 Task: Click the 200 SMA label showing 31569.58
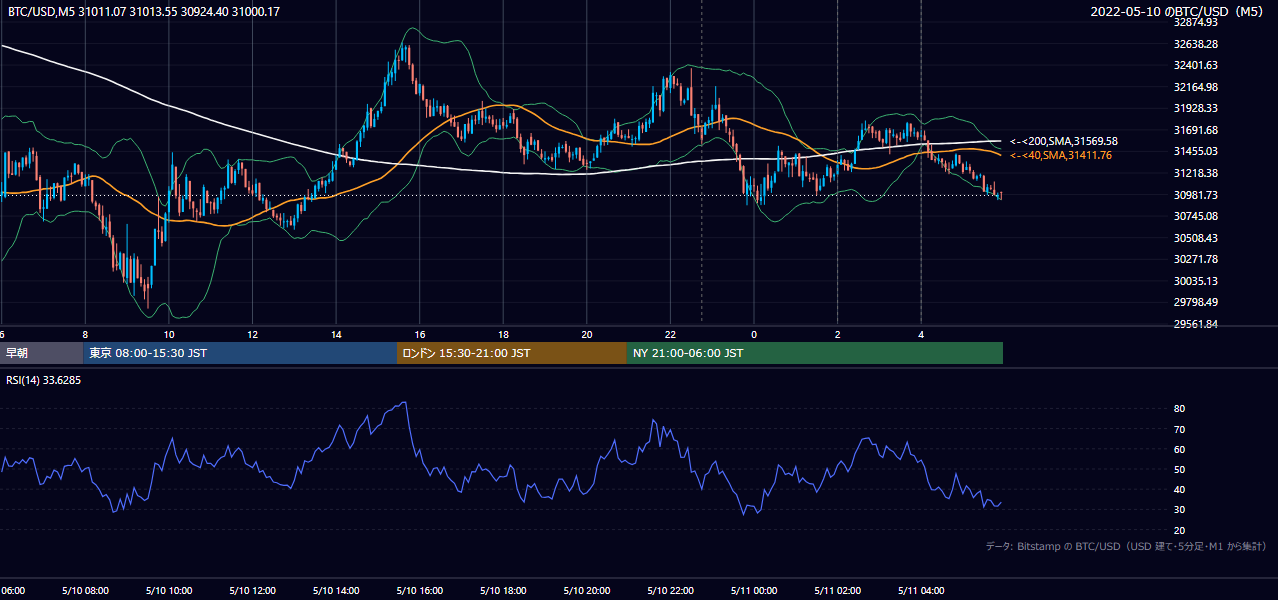(x=1064, y=142)
